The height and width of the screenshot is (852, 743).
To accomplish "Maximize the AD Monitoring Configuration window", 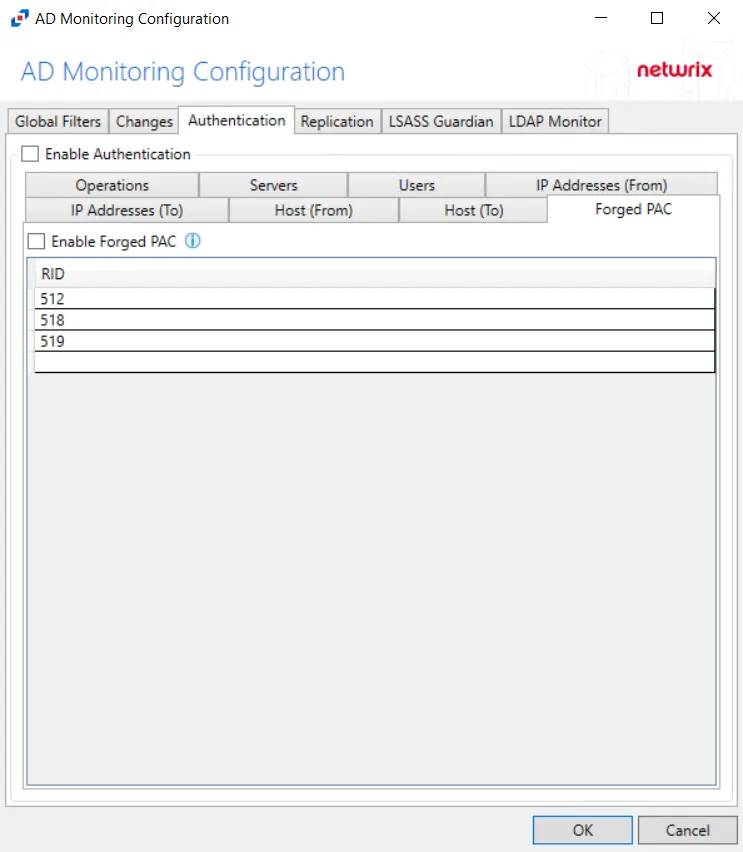I will click(x=657, y=18).
